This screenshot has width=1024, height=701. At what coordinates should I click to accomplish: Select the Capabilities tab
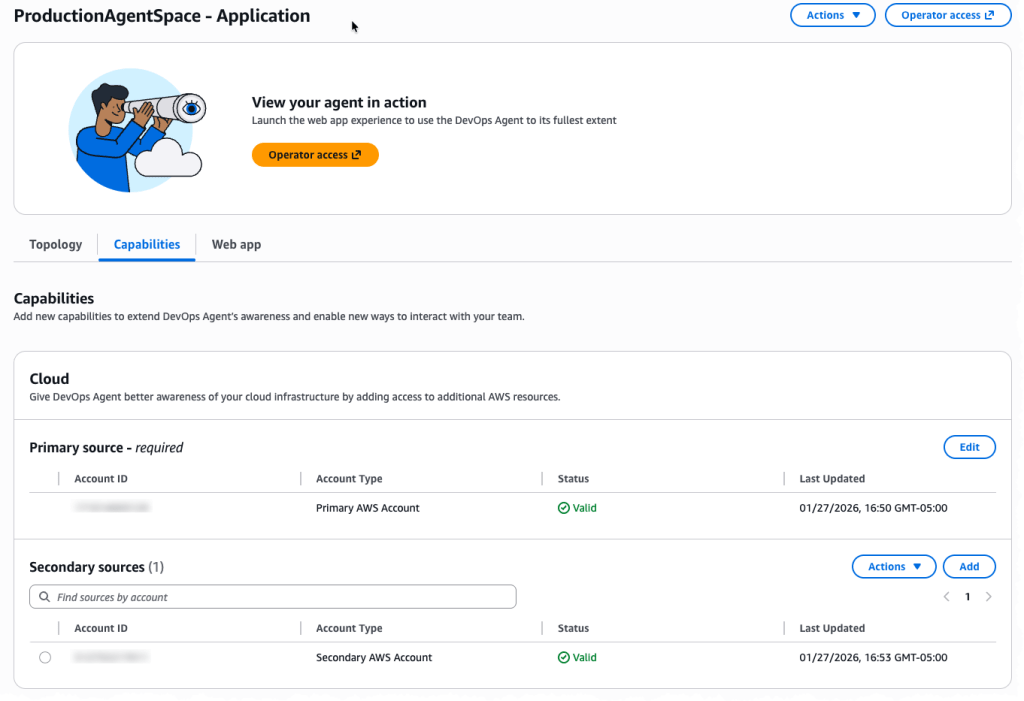(x=147, y=244)
